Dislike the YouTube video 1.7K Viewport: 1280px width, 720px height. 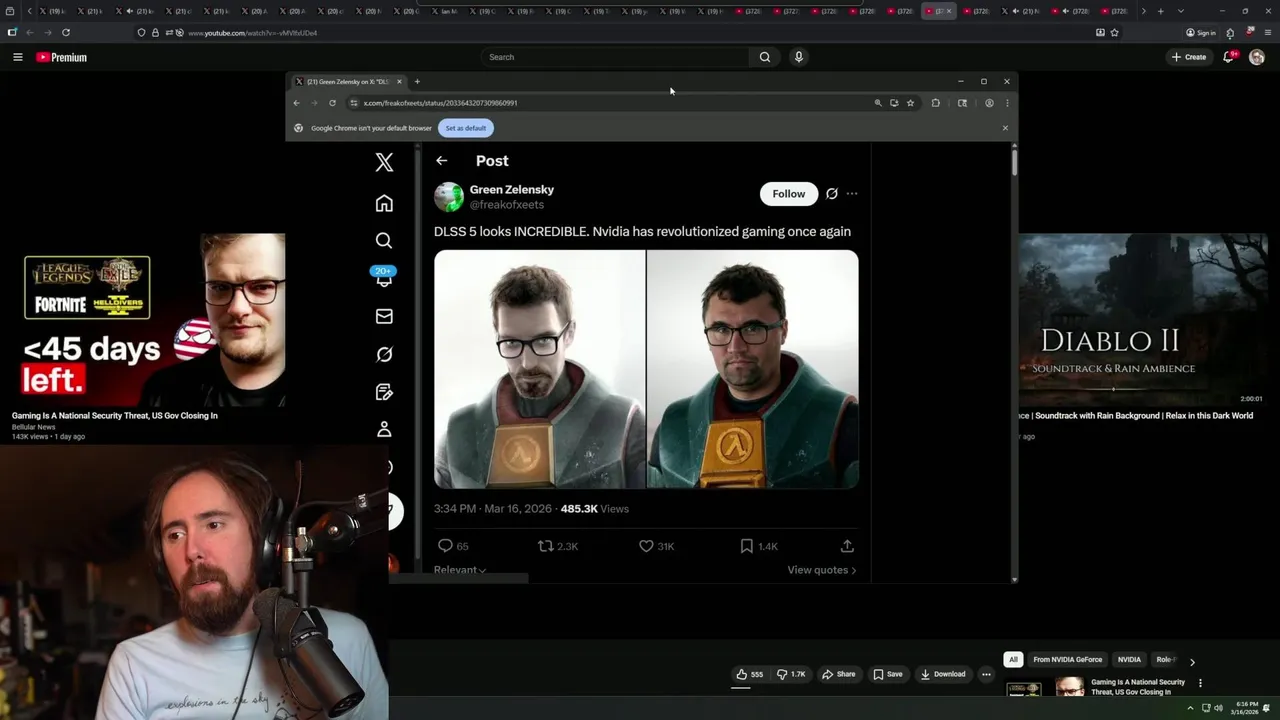pos(792,674)
